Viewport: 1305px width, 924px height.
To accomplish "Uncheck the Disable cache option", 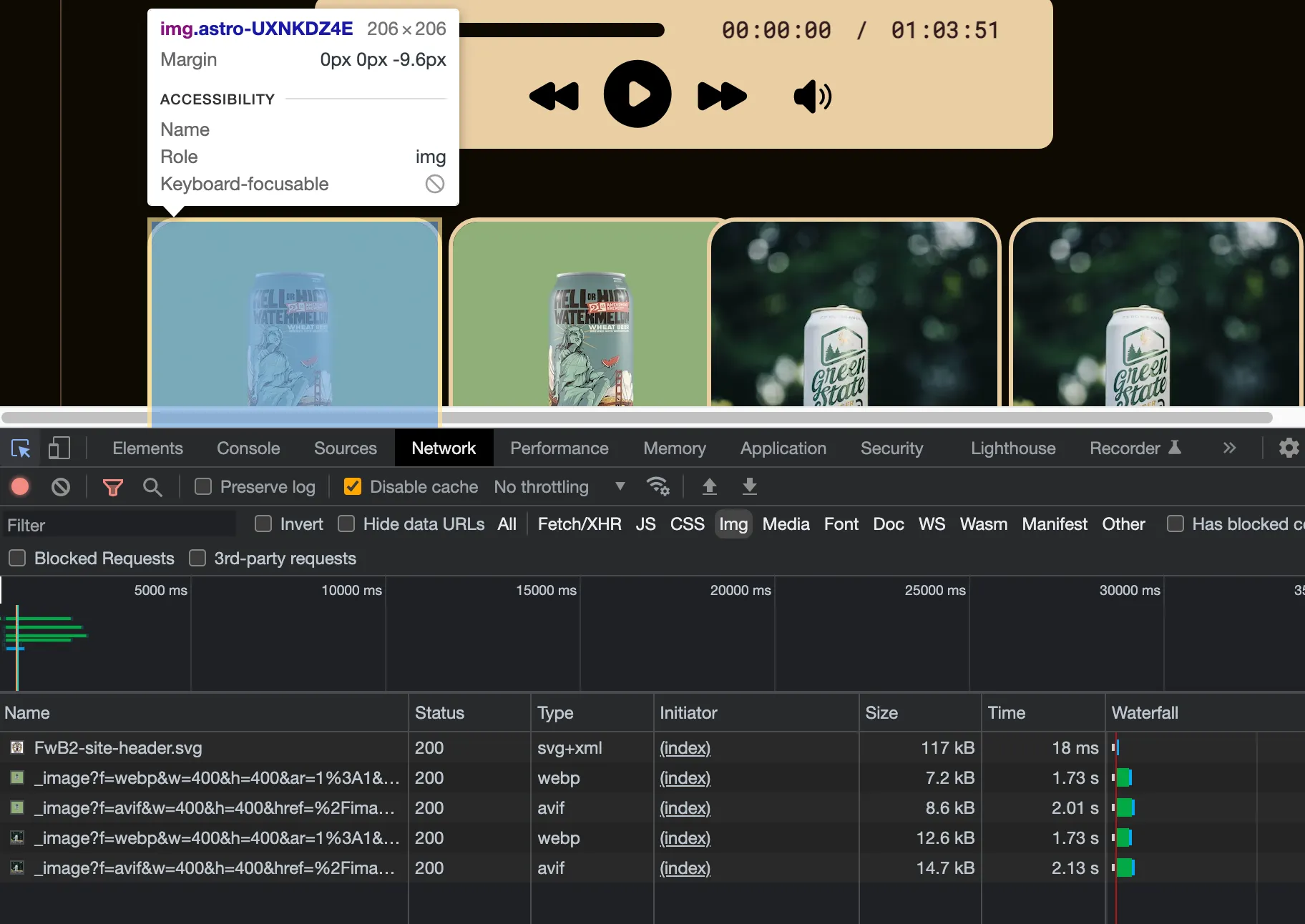I will [x=353, y=487].
